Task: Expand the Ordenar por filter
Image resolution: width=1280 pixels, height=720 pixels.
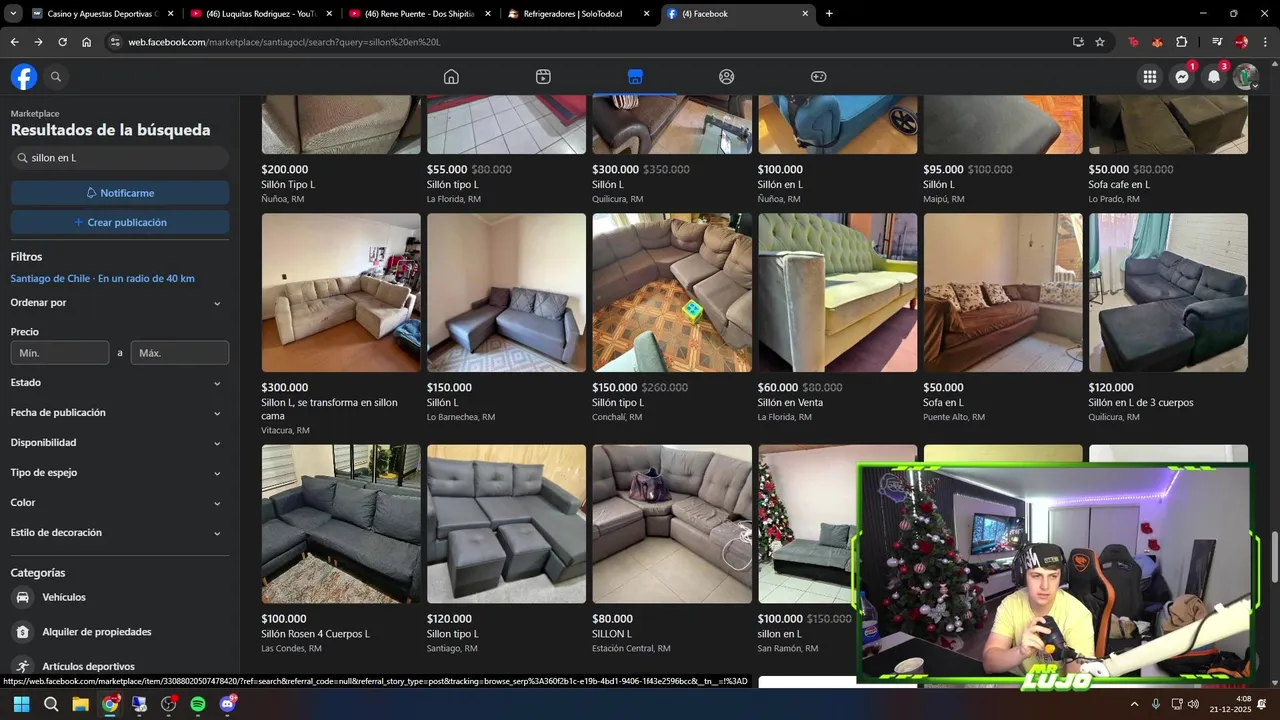Action: coord(119,303)
